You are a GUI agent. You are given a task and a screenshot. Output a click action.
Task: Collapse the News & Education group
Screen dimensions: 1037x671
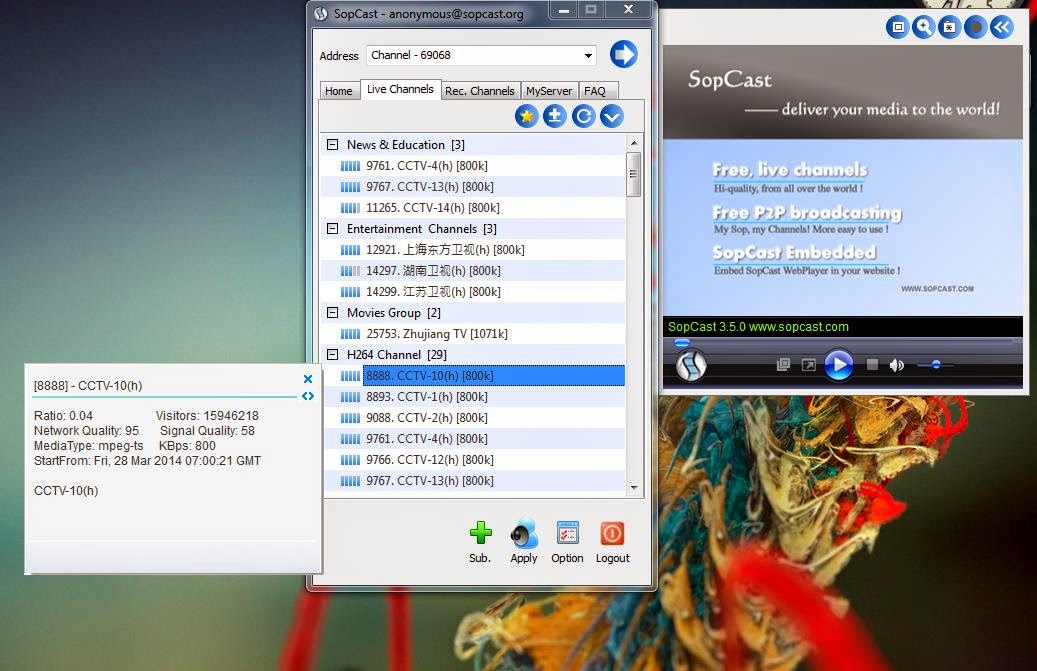click(x=333, y=145)
